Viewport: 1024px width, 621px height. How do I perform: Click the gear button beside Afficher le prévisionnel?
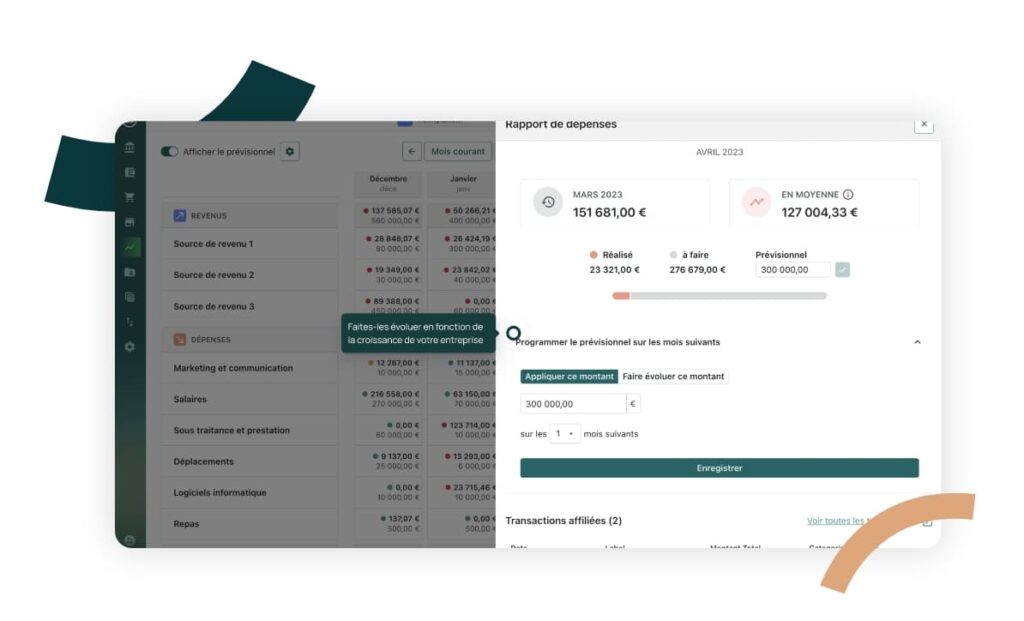(290, 151)
